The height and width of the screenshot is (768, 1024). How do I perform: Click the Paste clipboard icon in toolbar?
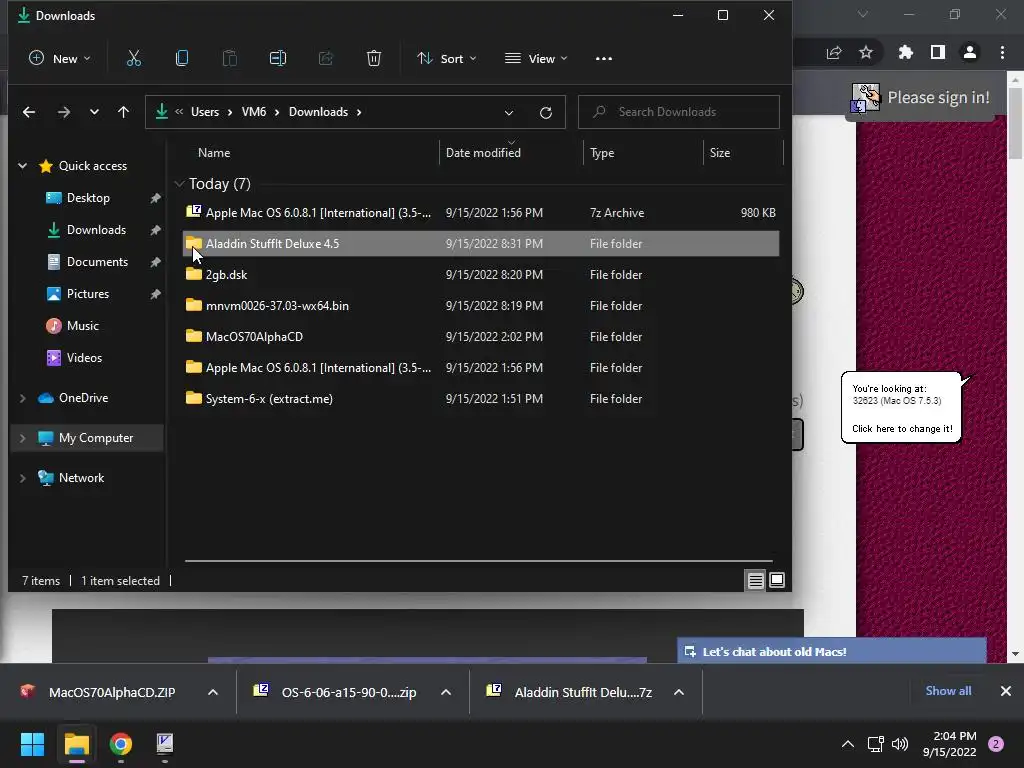tap(230, 59)
